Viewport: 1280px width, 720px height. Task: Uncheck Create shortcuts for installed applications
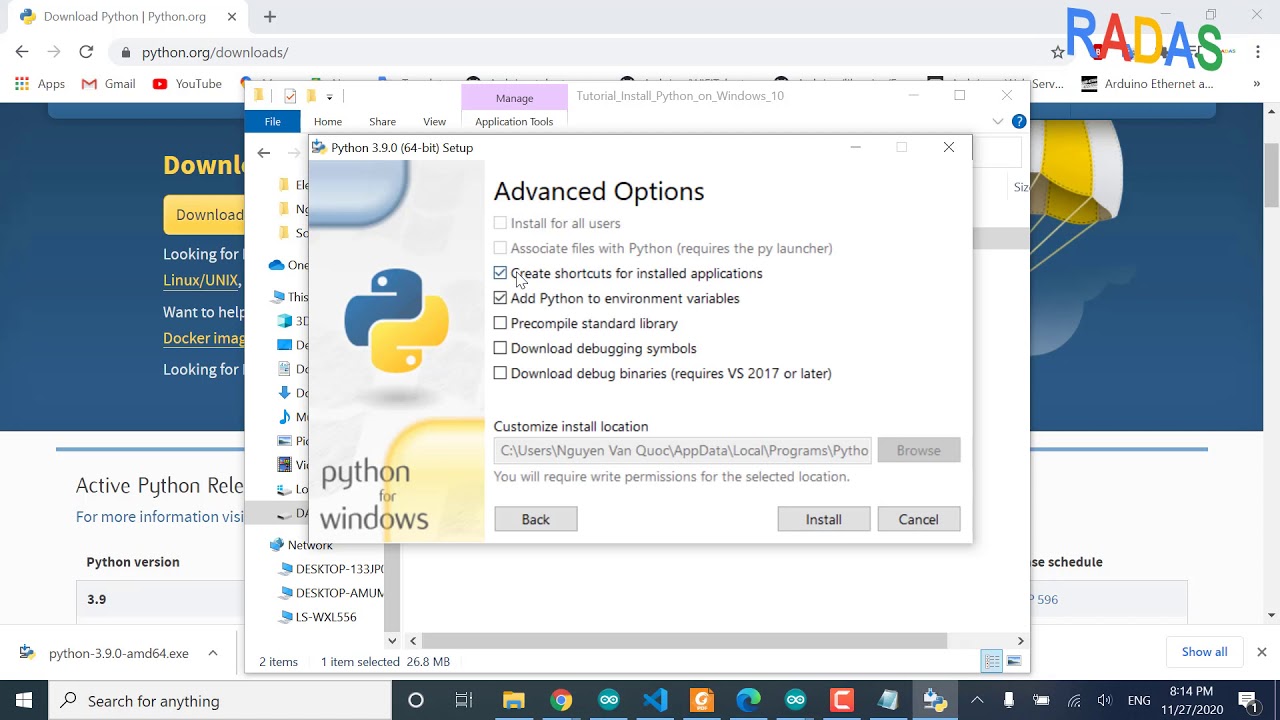pyautogui.click(x=500, y=273)
